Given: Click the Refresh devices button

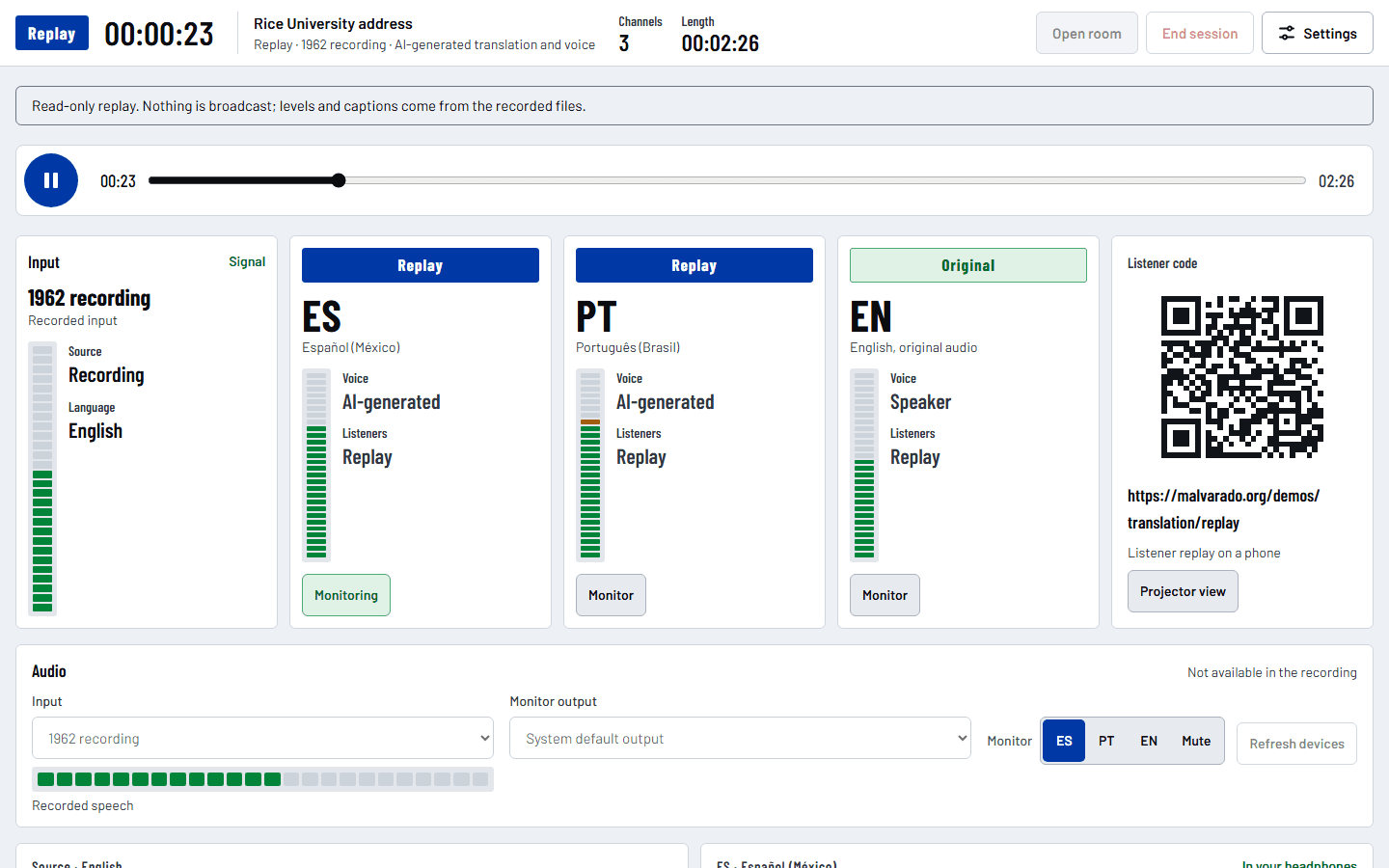Looking at the screenshot, I should coord(1296,744).
